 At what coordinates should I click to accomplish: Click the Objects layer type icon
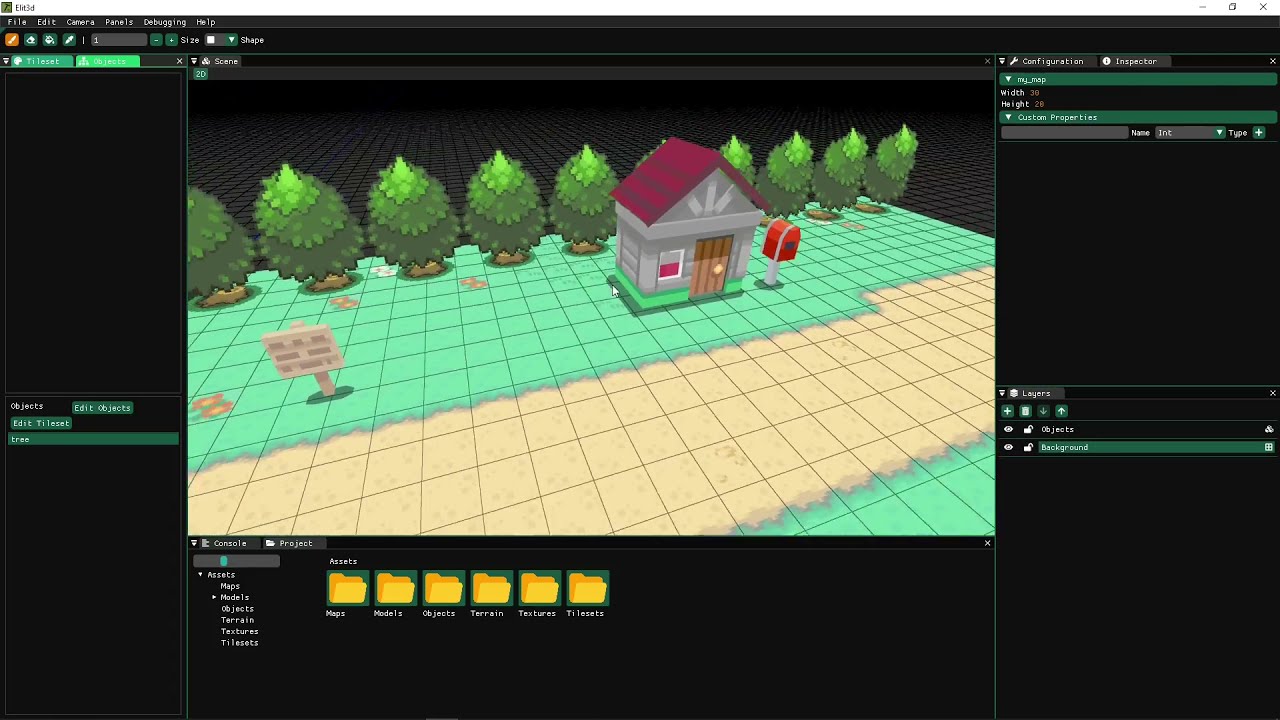point(1269,430)
